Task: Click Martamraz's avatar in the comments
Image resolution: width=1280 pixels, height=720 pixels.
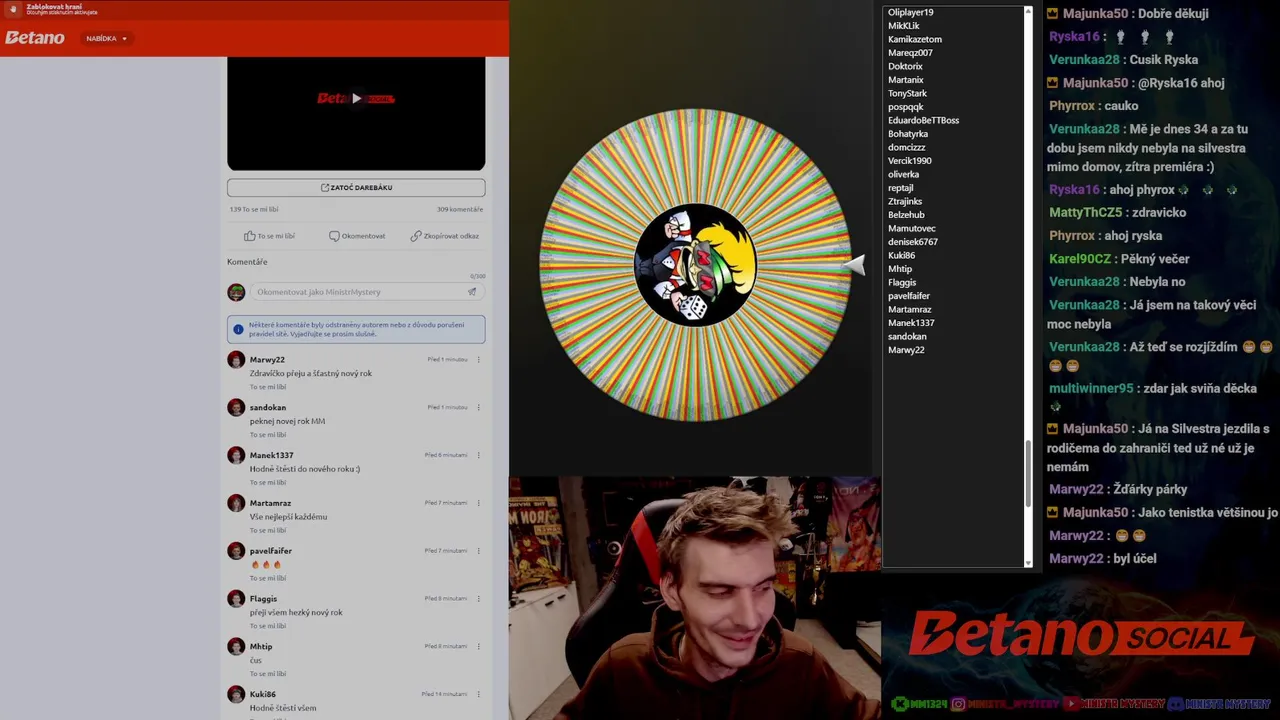Action: (x=236, y=503)
